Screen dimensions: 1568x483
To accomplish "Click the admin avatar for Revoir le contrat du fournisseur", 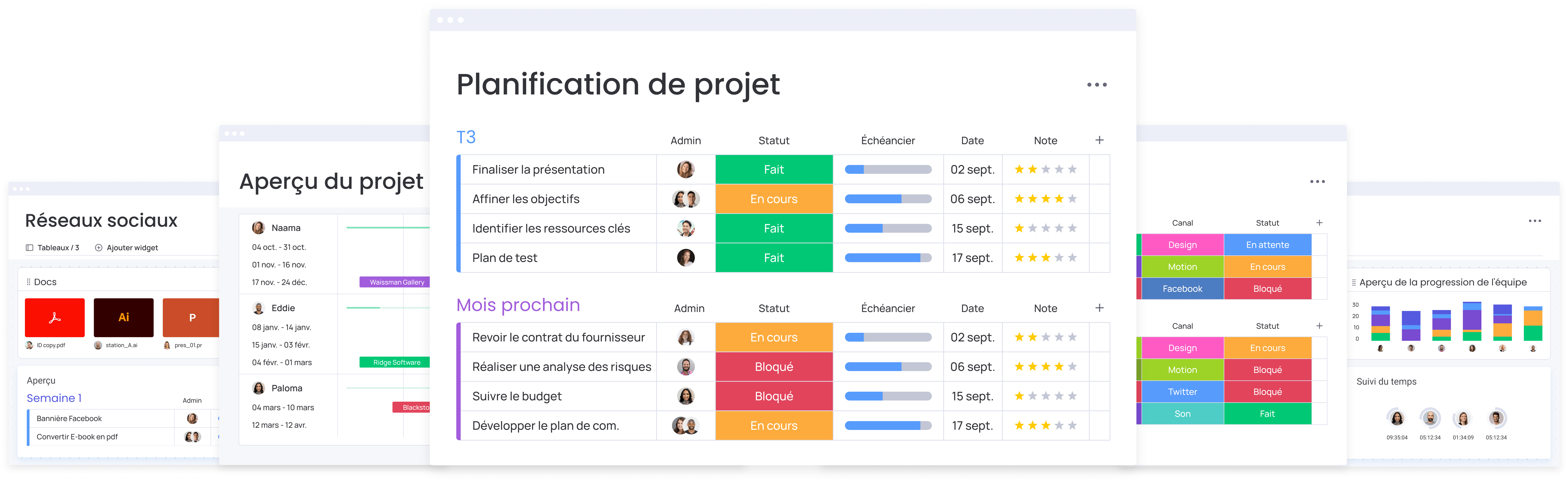I will [686, 337].
